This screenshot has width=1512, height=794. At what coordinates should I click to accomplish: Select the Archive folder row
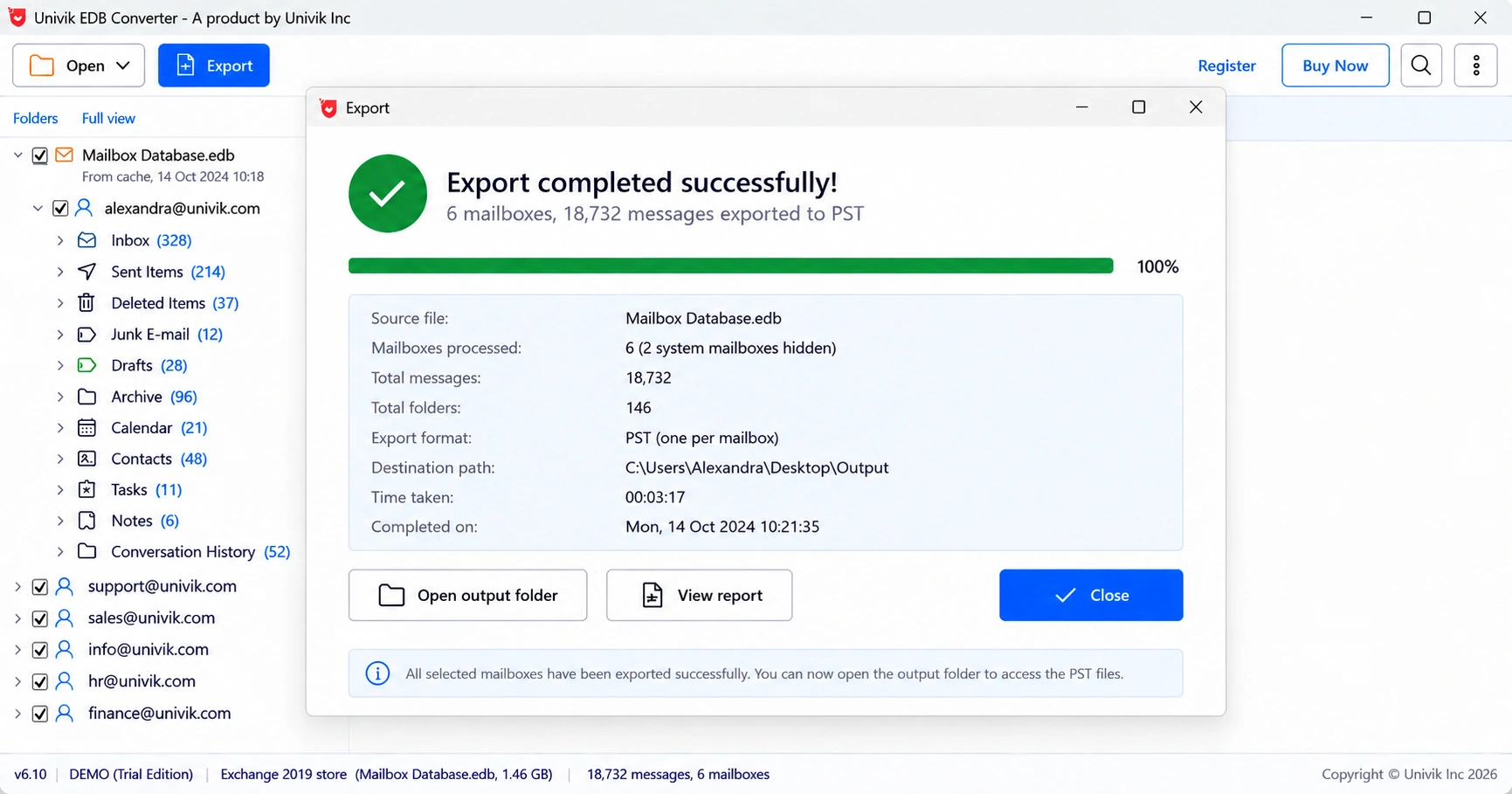(x=154, y=397)
